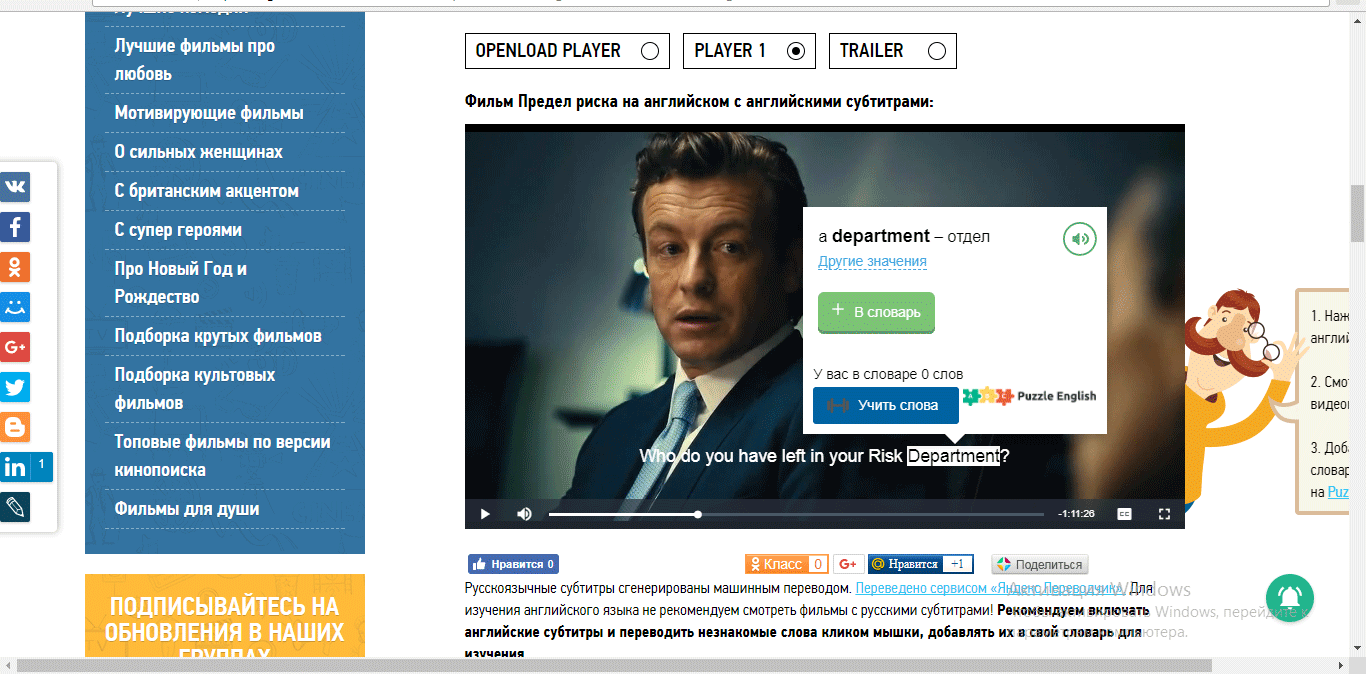1366x674 pixels.
Task: Enter fullscreen video mode
Action: coord(1164,514)
